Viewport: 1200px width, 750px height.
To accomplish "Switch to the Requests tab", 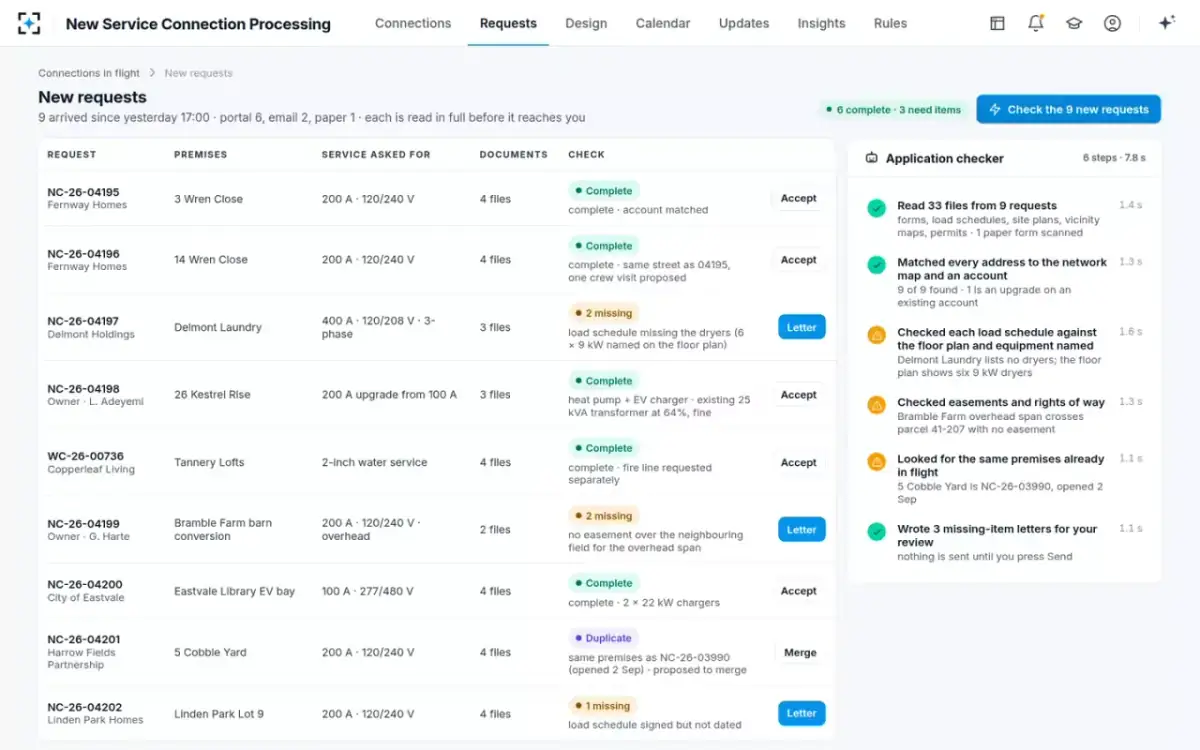I will point(508,23).
